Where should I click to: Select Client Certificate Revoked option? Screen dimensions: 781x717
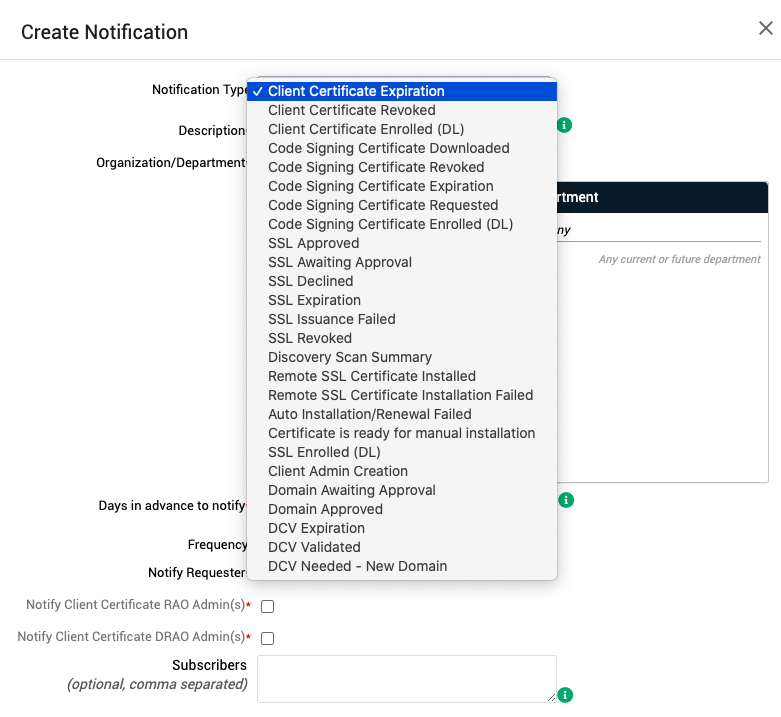click(x=352, y=110)
